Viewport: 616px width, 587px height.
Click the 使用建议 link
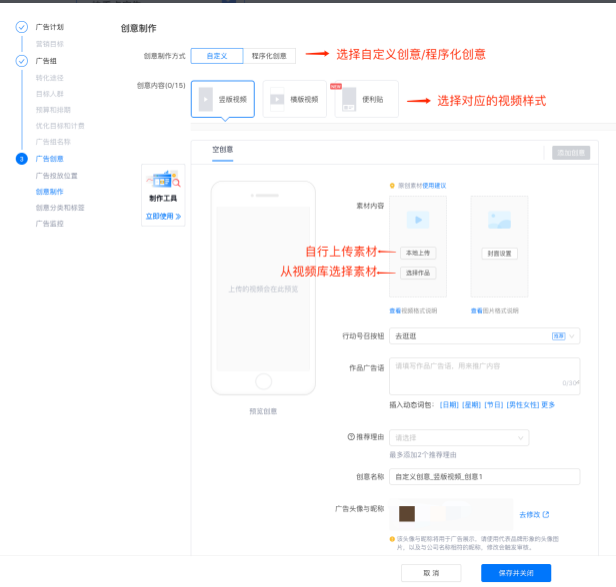(x=434, y=185)
